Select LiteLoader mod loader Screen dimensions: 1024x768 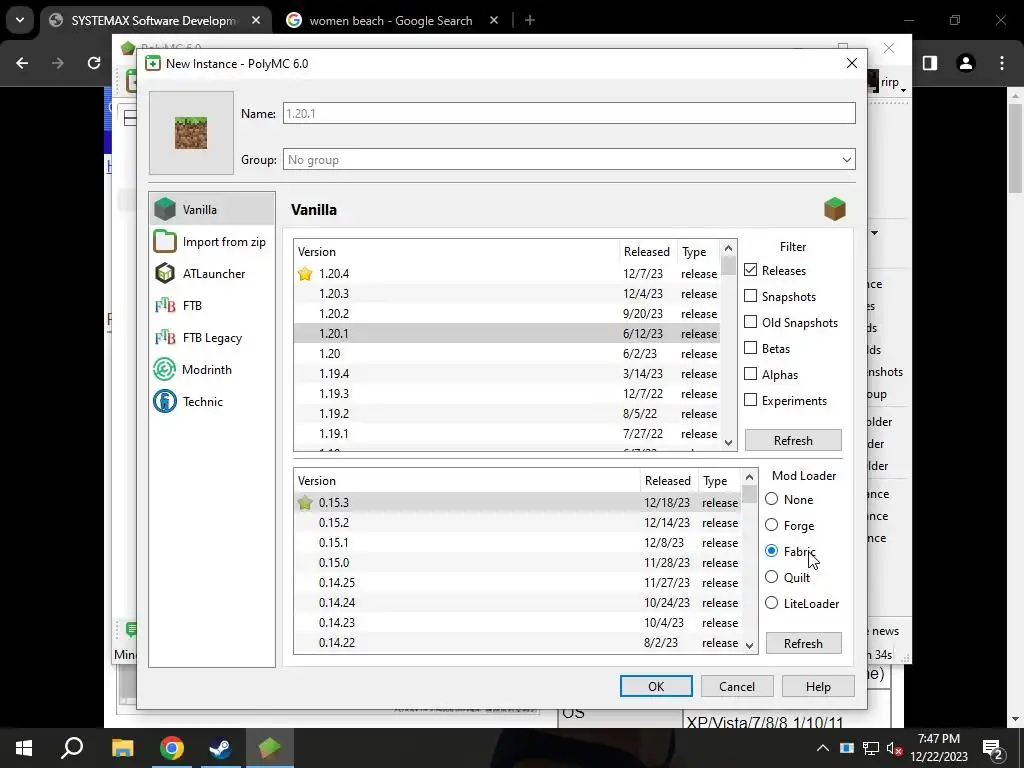point(771,603)
